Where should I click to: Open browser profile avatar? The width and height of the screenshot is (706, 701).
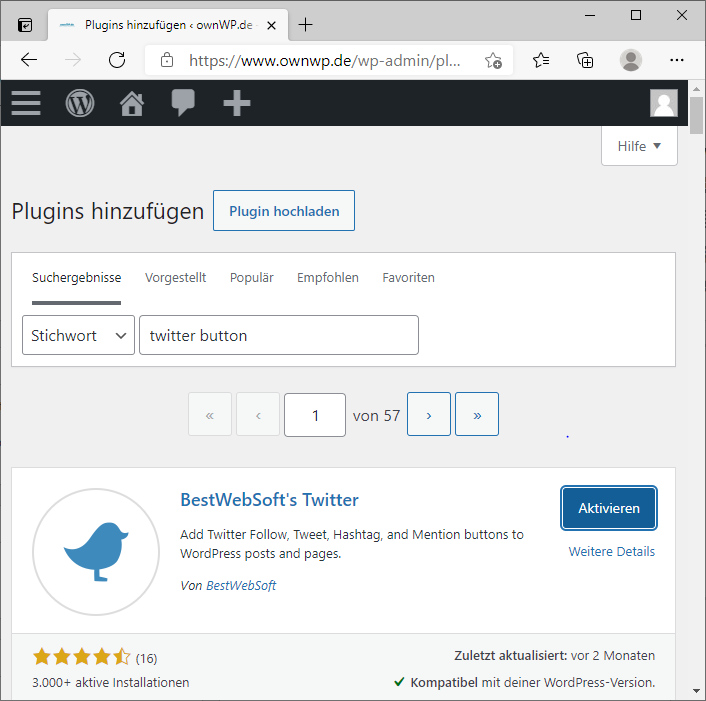(x=630, y=60)
